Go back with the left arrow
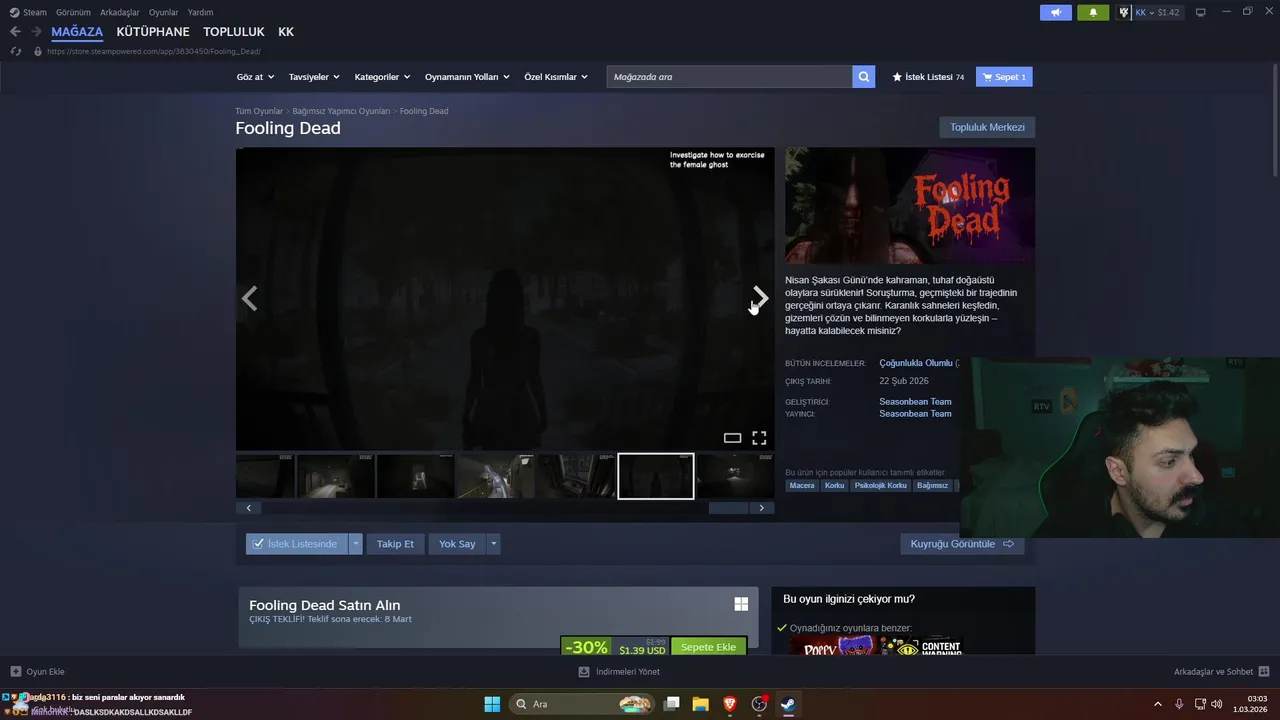 pyautogui.click(x=15, y=32)
